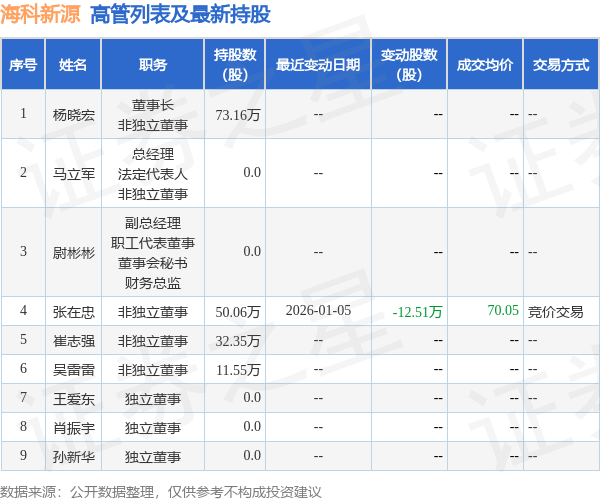Click the 交易方式 column header
Viewport: 600px width, 501px height.
pos(561,65)
